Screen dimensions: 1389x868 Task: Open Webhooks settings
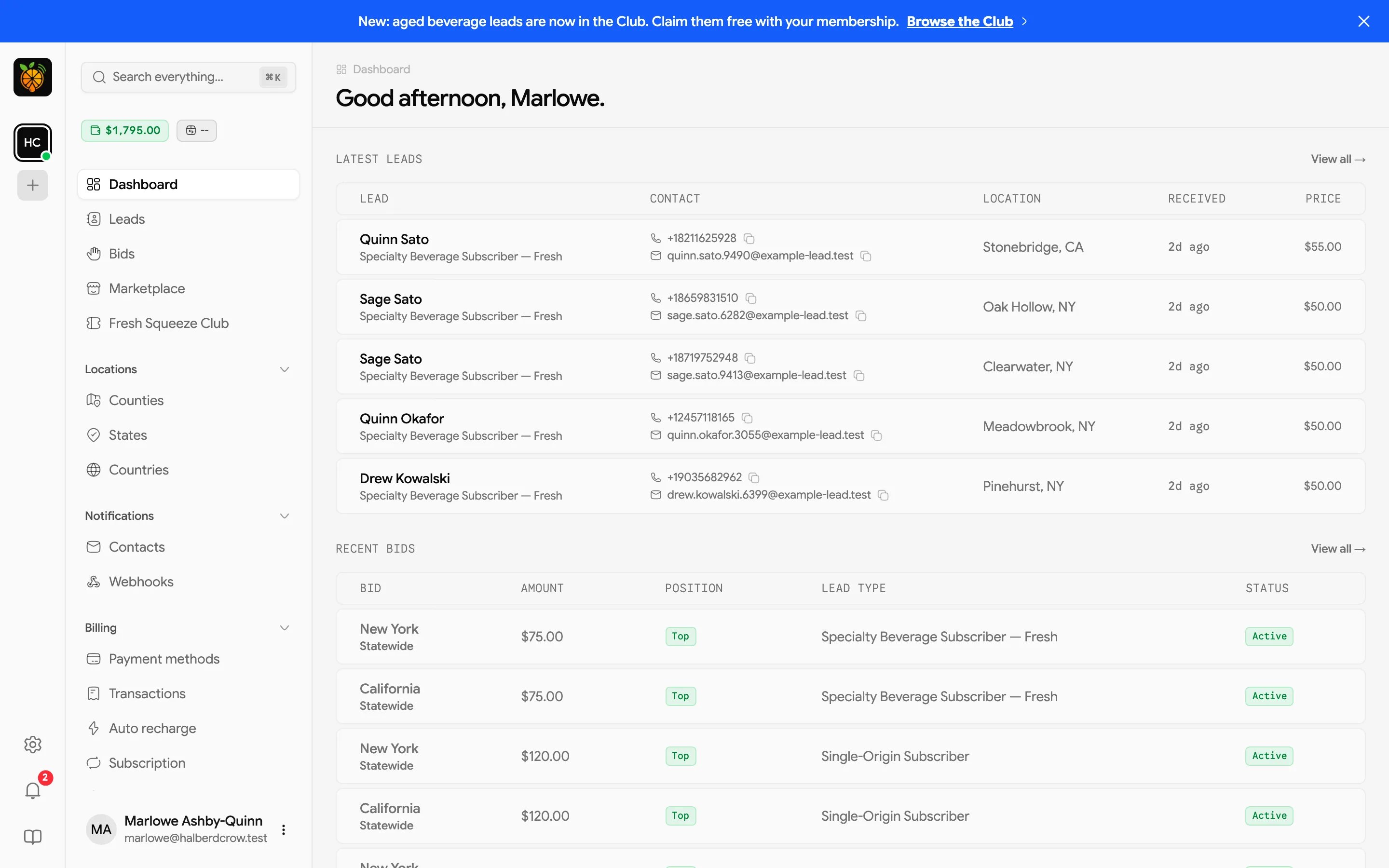coord(188,582)
